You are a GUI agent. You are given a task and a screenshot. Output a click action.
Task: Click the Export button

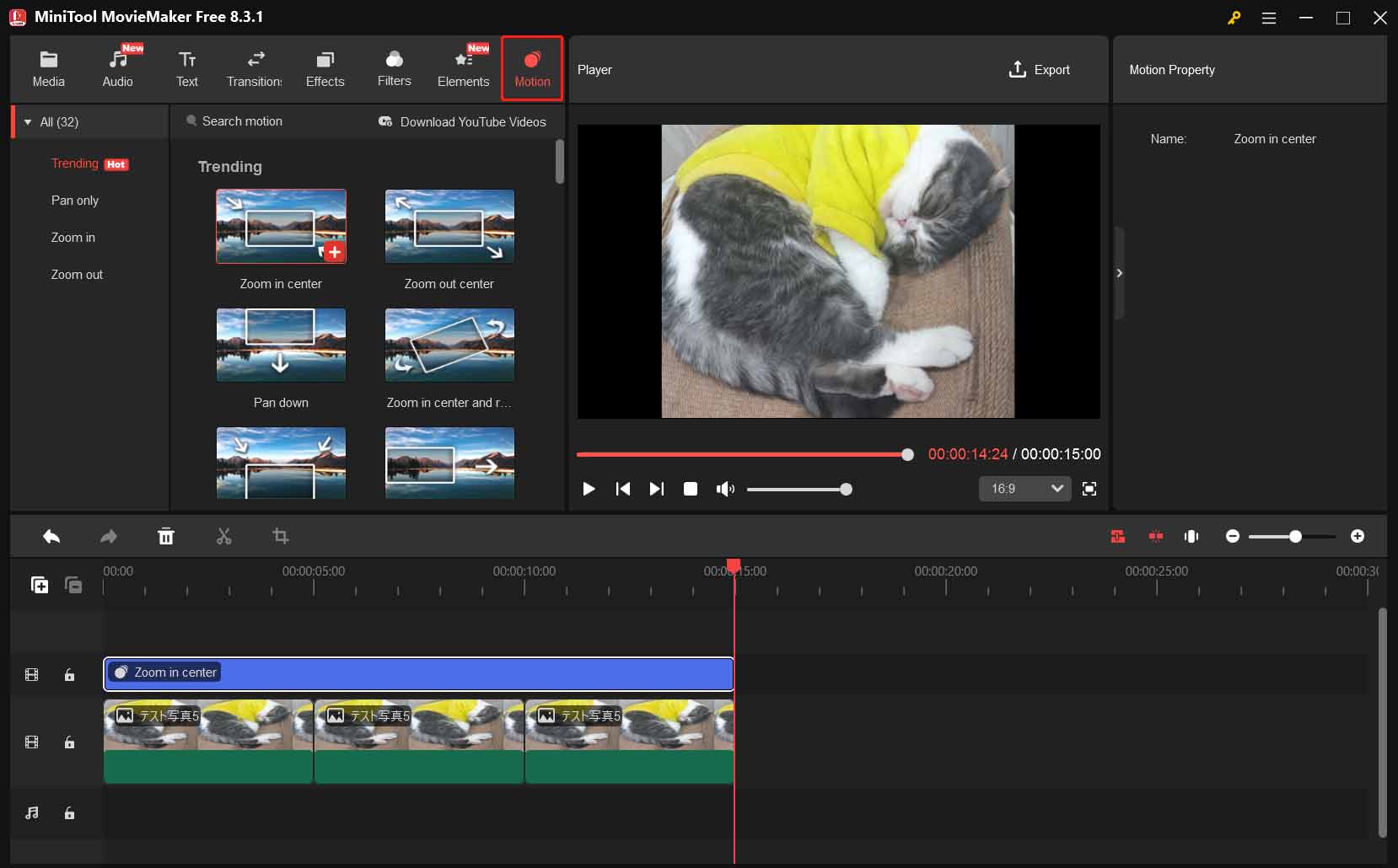pos(1039,70)
